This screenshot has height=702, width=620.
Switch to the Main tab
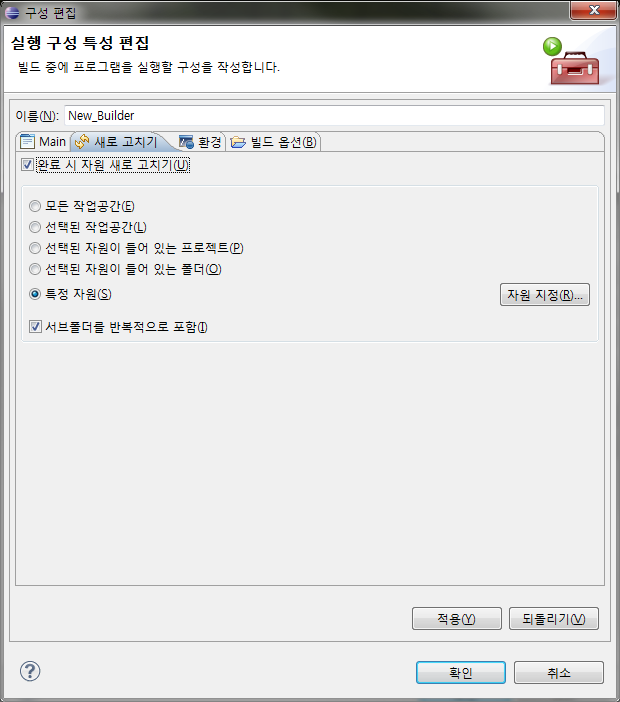click(44, 142)
